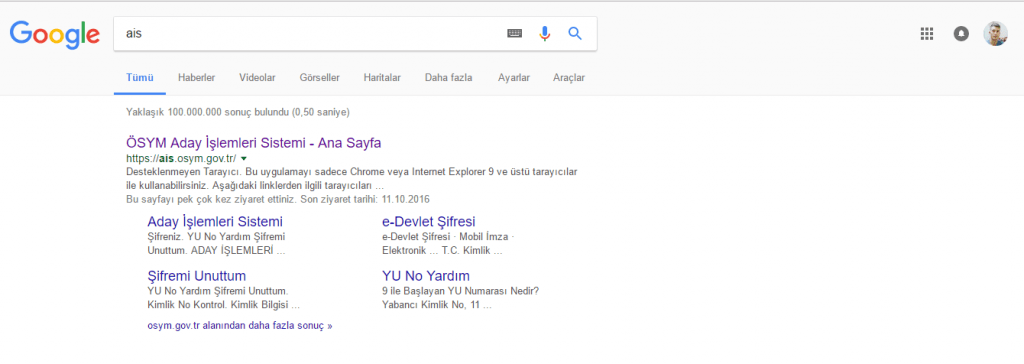This screenshot has width=1024, height=364.
Task: Expand the green arrow beside ais.osym.gov.tr
Action: tap(244, 159)
